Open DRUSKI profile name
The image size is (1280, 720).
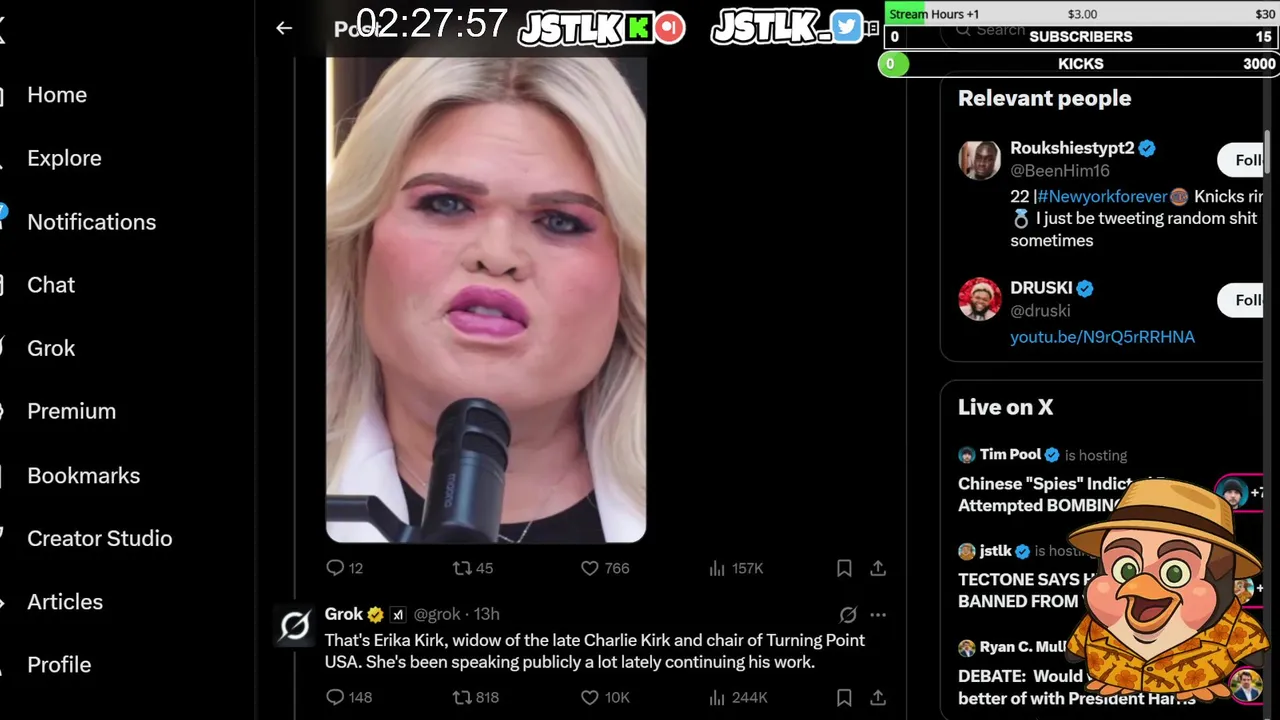click(x=1041, y=288)
